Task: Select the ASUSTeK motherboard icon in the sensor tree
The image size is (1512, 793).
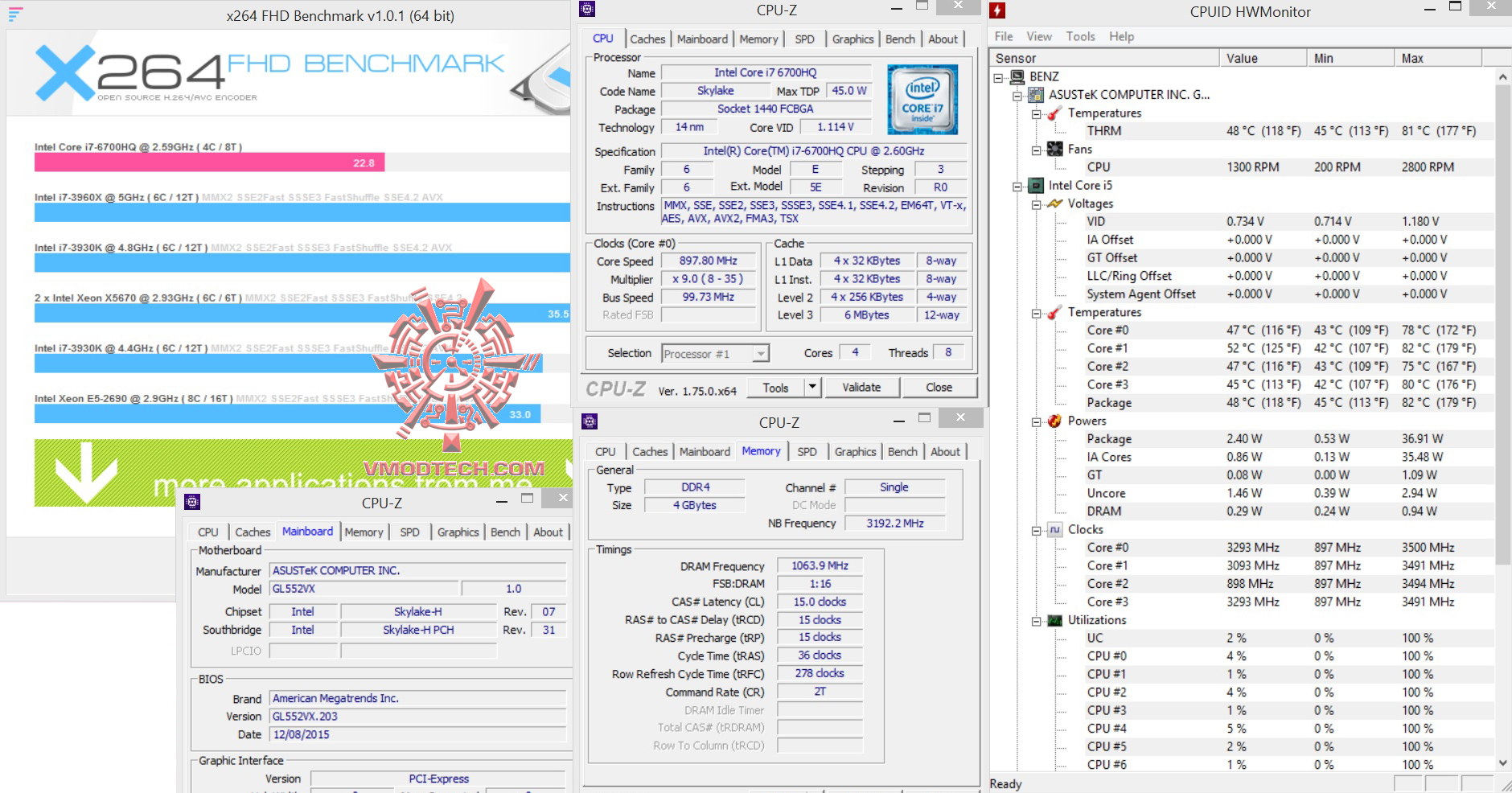Action: 1035,95
